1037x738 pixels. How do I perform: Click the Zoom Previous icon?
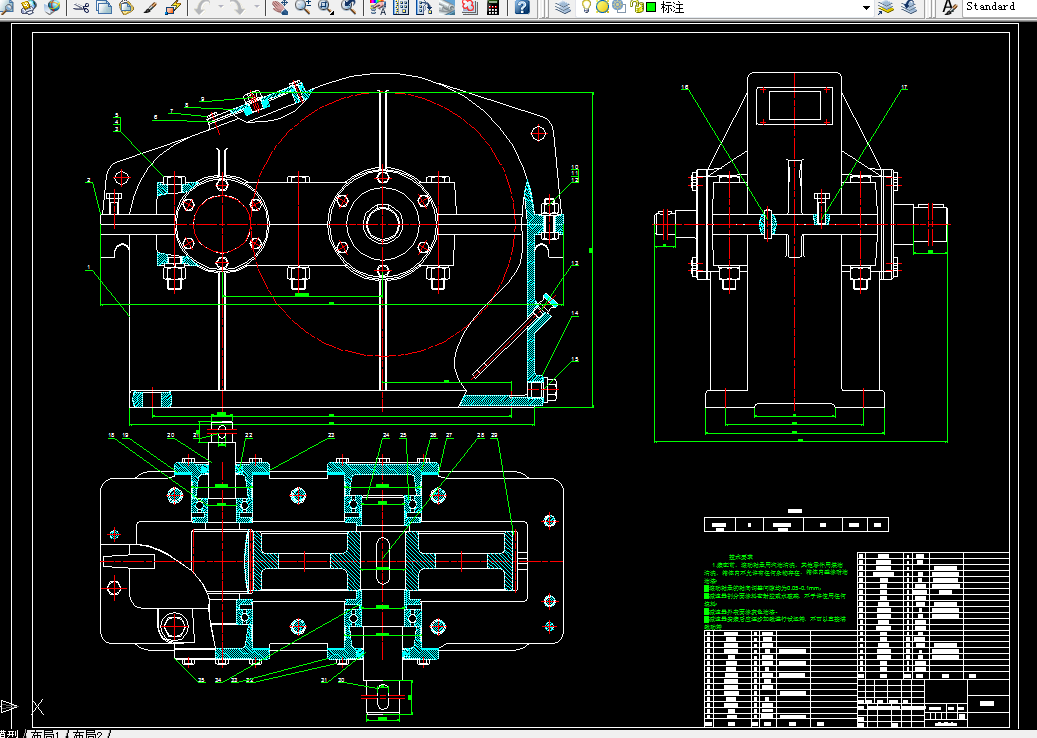[349, 7]
